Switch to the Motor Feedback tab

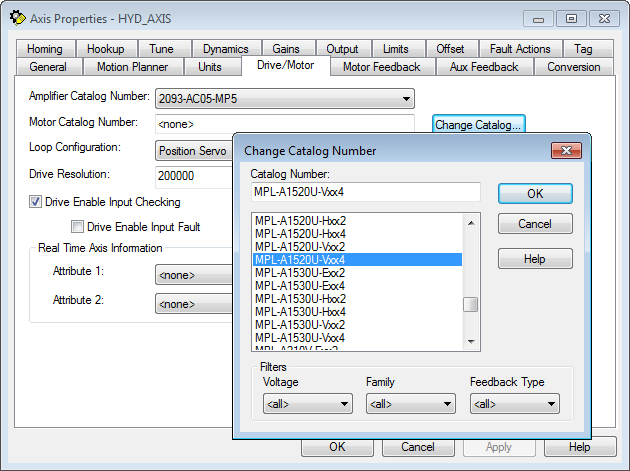[x=383, y=67]
